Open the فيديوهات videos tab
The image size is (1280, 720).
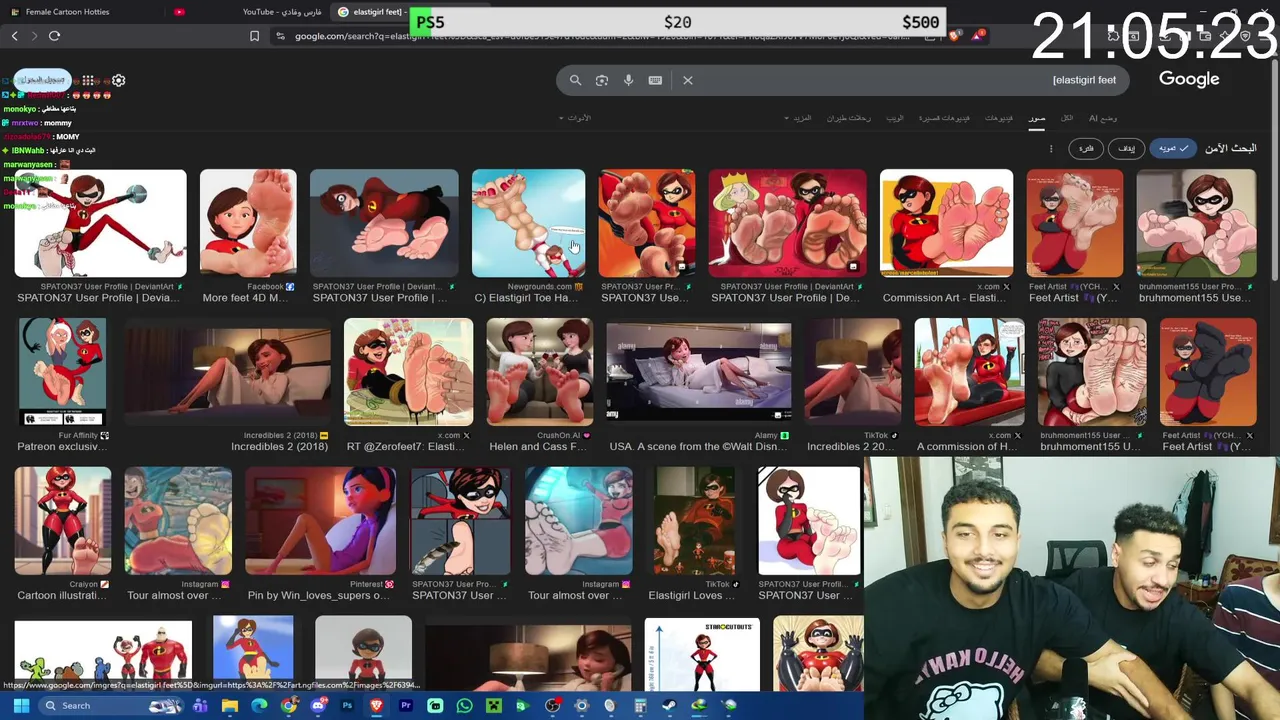pyautogui.click(x=998, y=118)
